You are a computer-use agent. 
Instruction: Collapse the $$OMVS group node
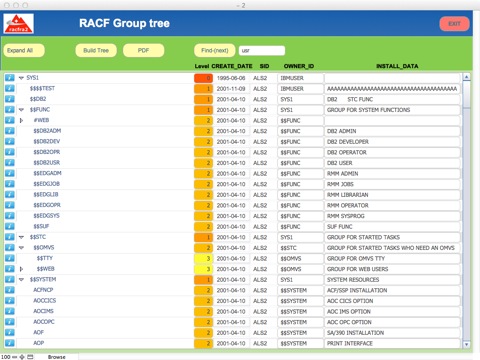pos(21,248)
